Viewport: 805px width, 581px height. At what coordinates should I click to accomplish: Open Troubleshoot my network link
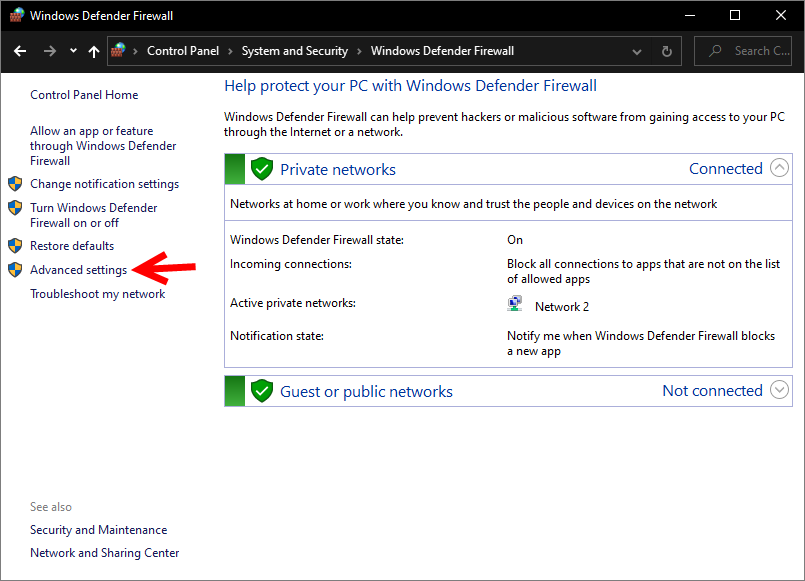tap(98, 294)
